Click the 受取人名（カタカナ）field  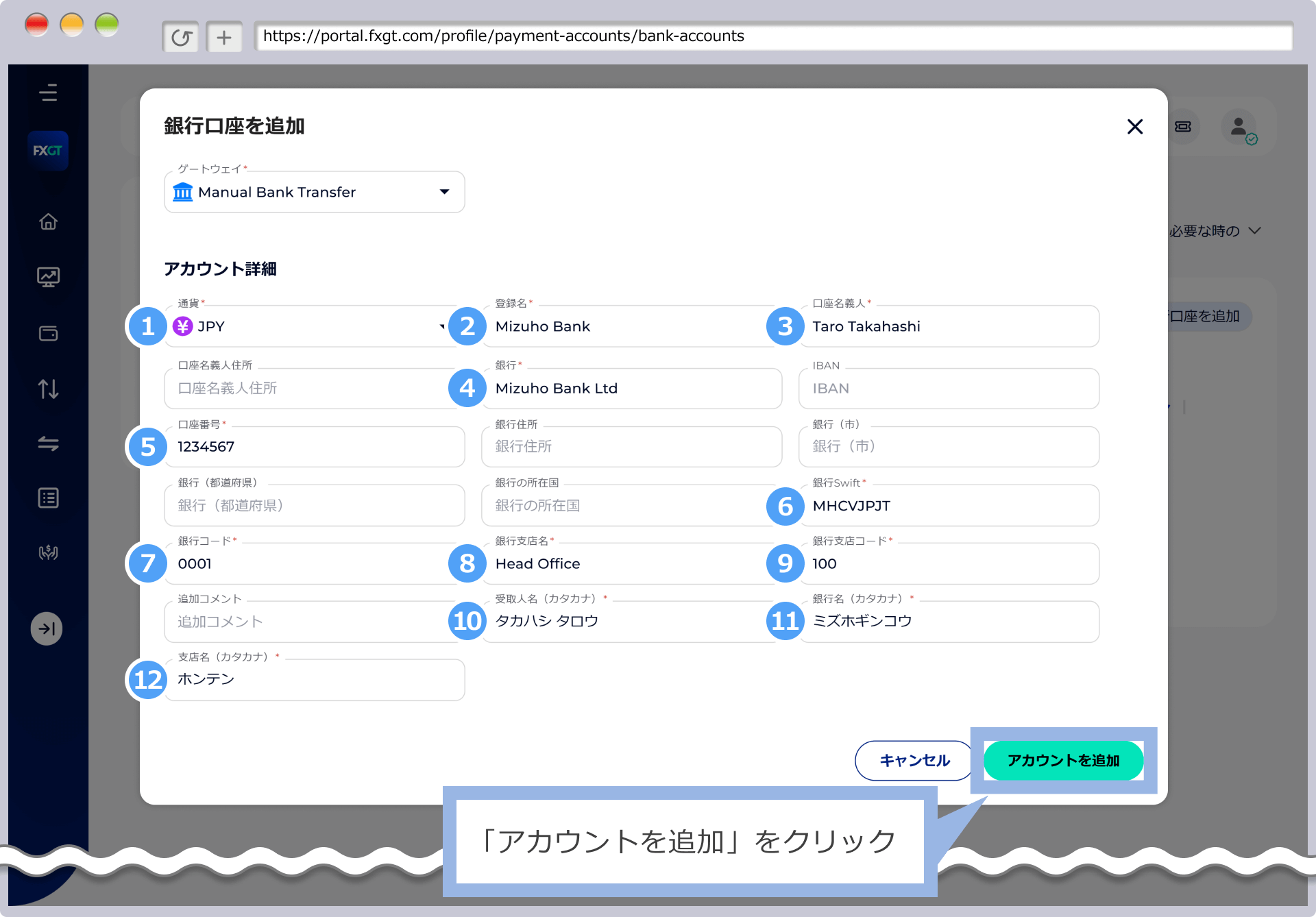pyautogui.click(x=631, y=622)
